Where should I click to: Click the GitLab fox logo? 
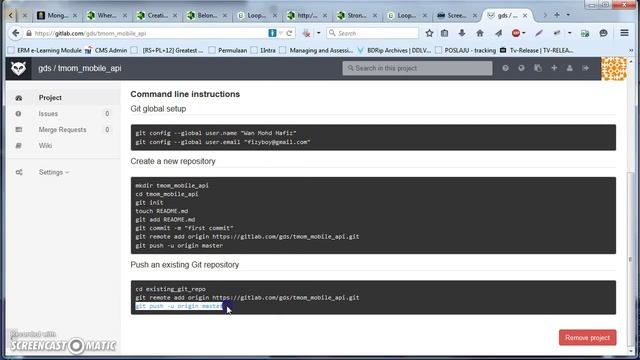click(x=18, y=68)
